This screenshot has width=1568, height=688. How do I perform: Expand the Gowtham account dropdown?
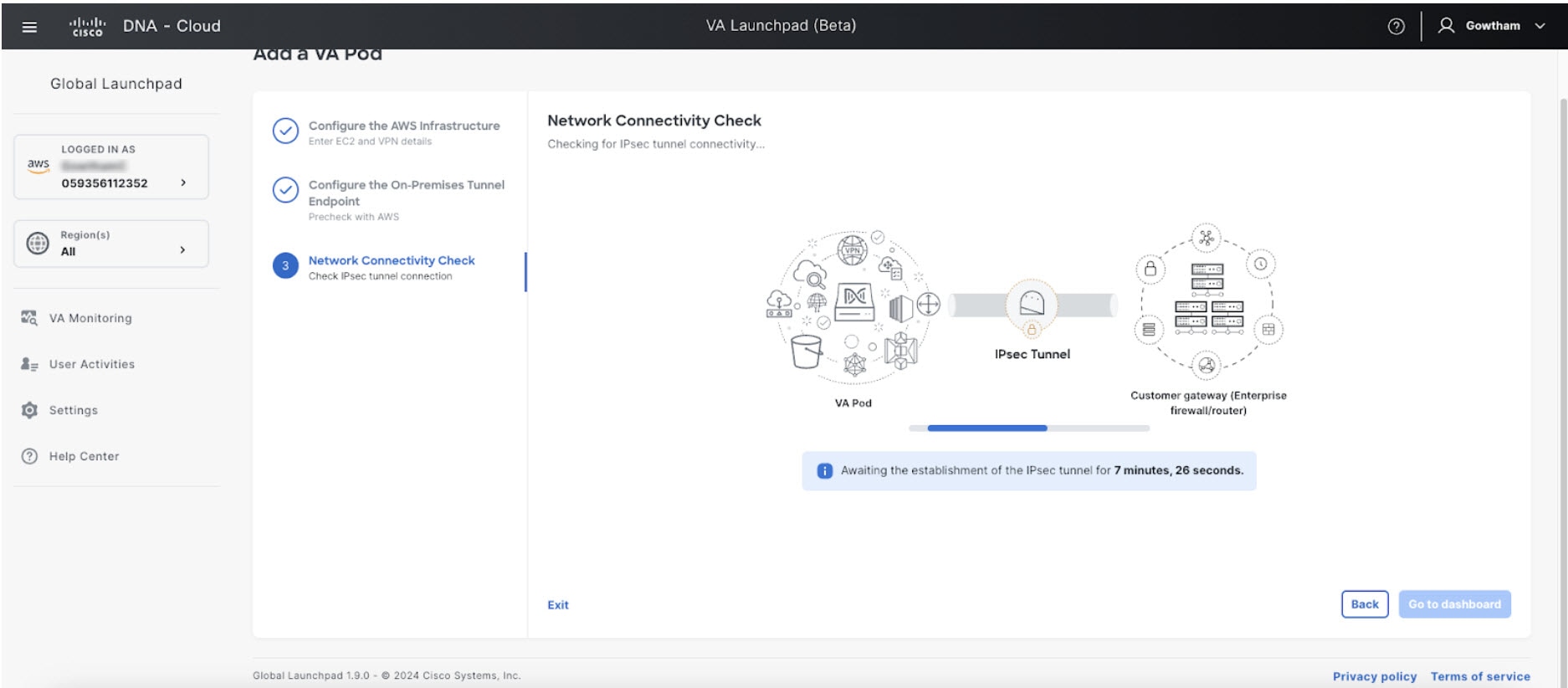(1540, 26)
